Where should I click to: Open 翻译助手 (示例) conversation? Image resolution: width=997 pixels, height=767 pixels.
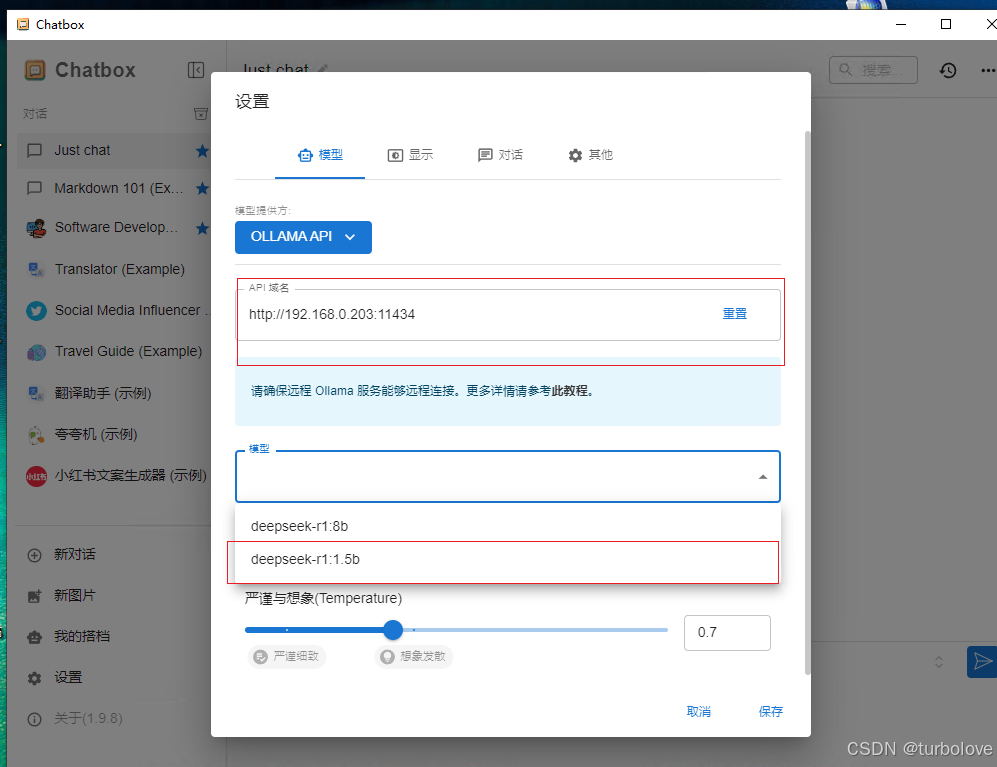point(113,393)
